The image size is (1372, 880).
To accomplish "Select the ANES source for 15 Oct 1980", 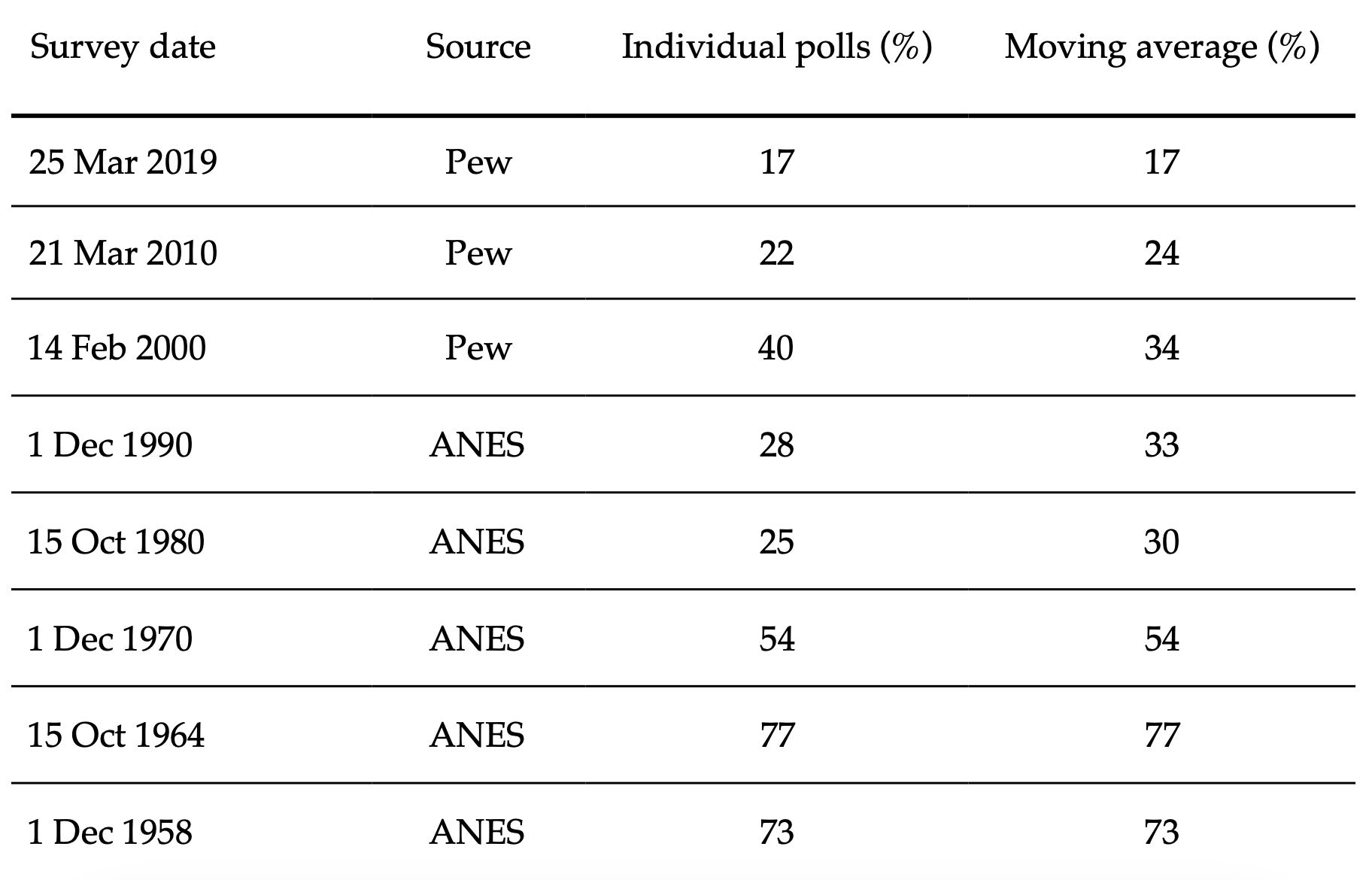I will (477, 542).
